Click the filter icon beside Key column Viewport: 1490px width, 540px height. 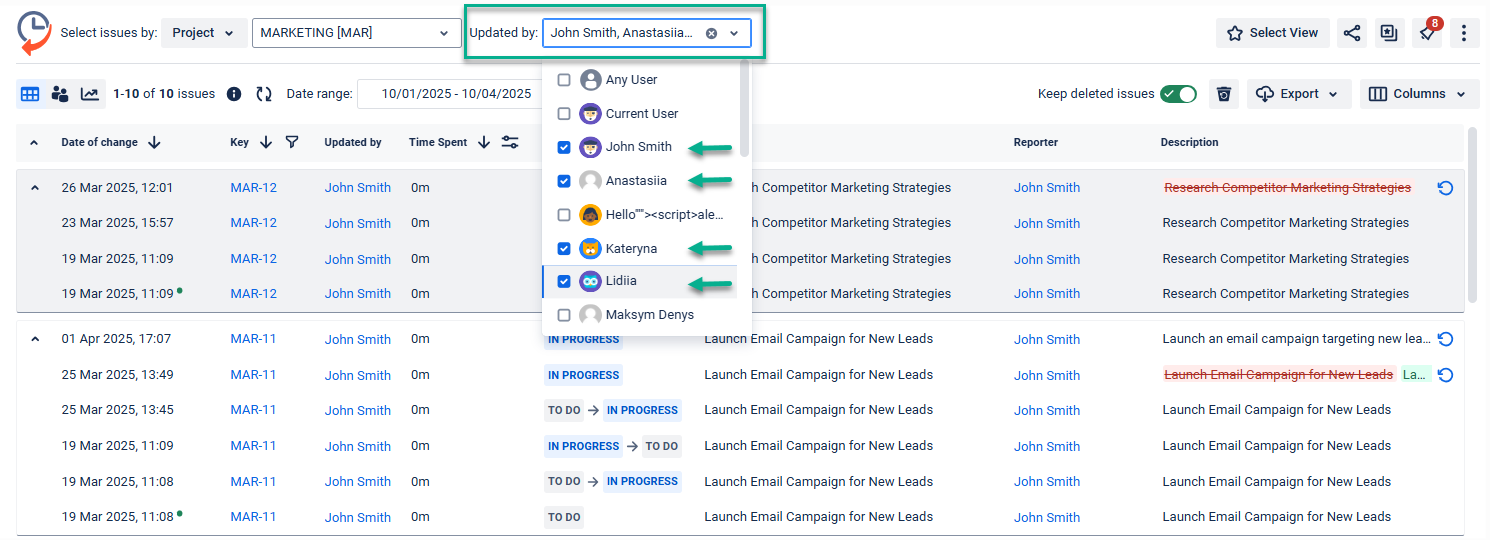(x=292, y=142)
